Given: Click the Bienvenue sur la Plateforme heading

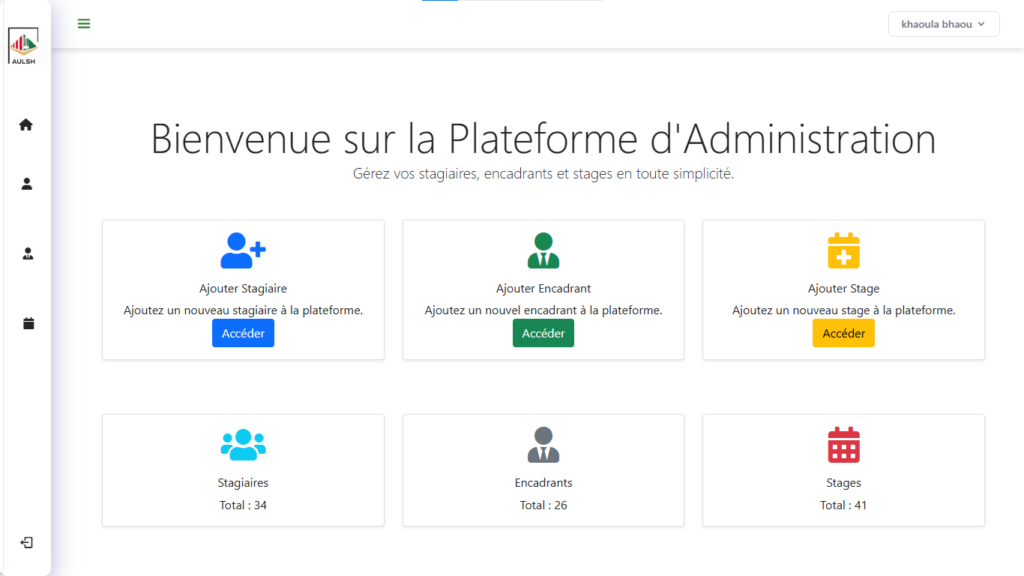Looking at the screenshot, I should 543,138.
